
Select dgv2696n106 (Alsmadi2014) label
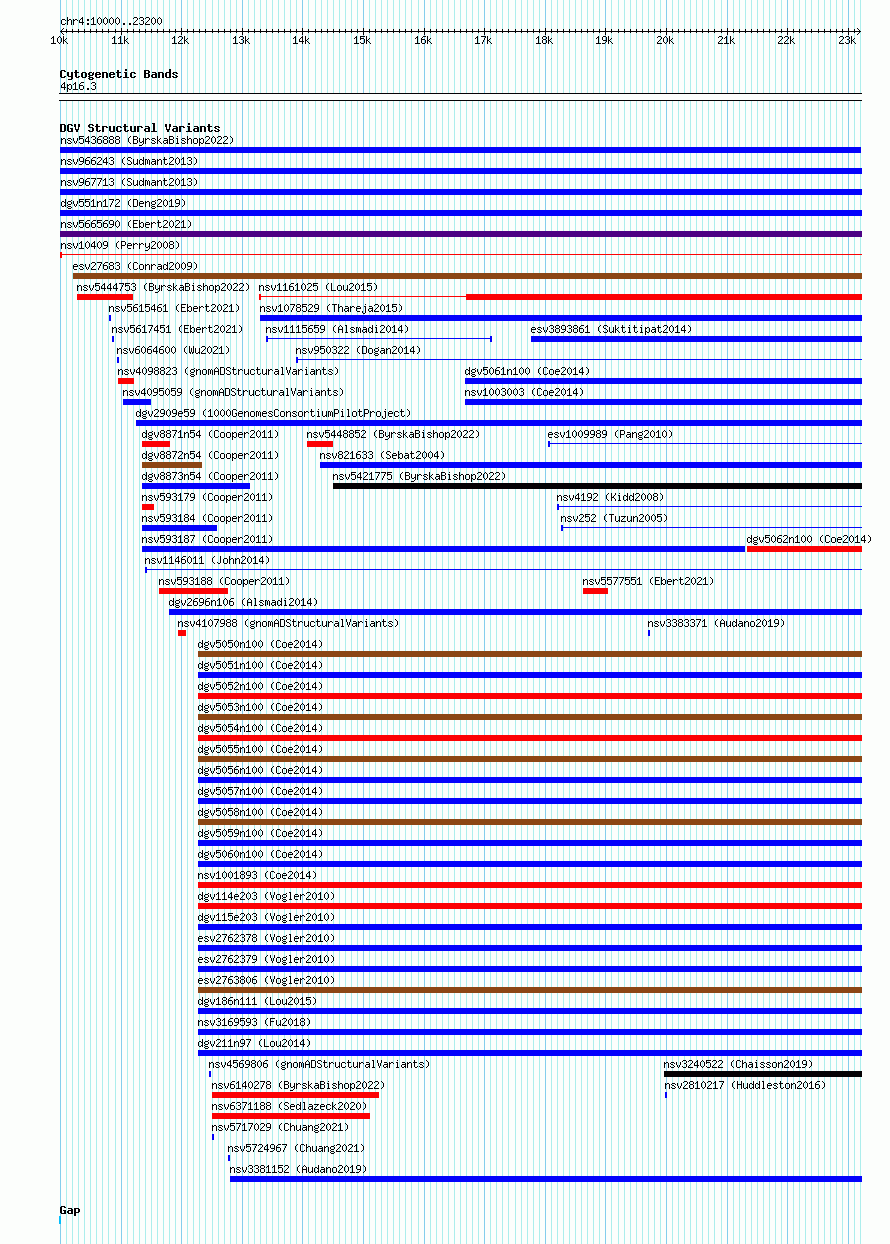pyautogui.click(x=243, y=602)
